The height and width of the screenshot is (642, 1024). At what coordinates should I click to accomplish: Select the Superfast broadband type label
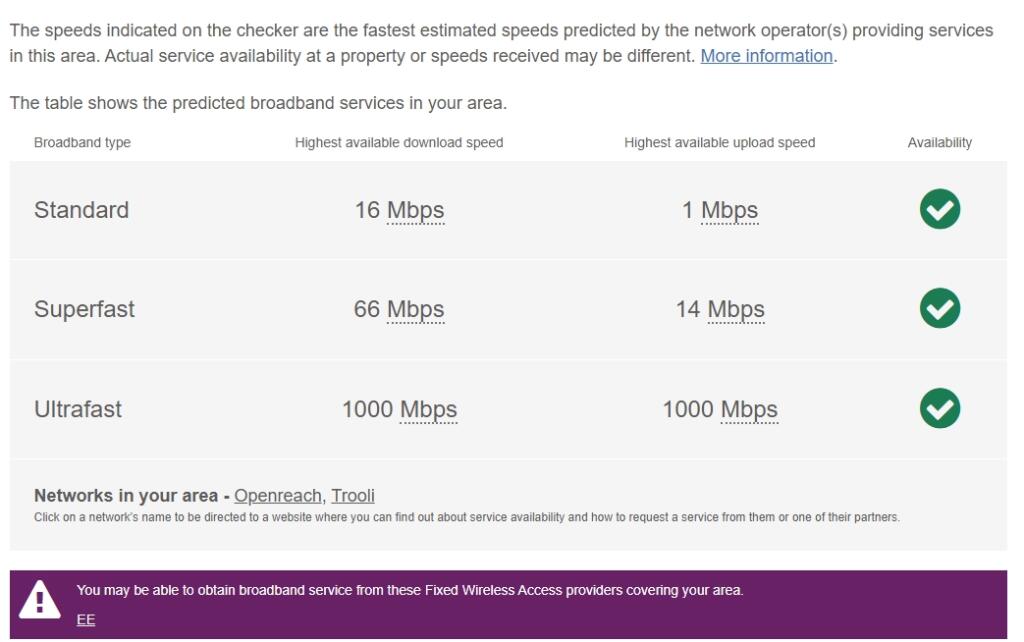click(x=84, y=309)
